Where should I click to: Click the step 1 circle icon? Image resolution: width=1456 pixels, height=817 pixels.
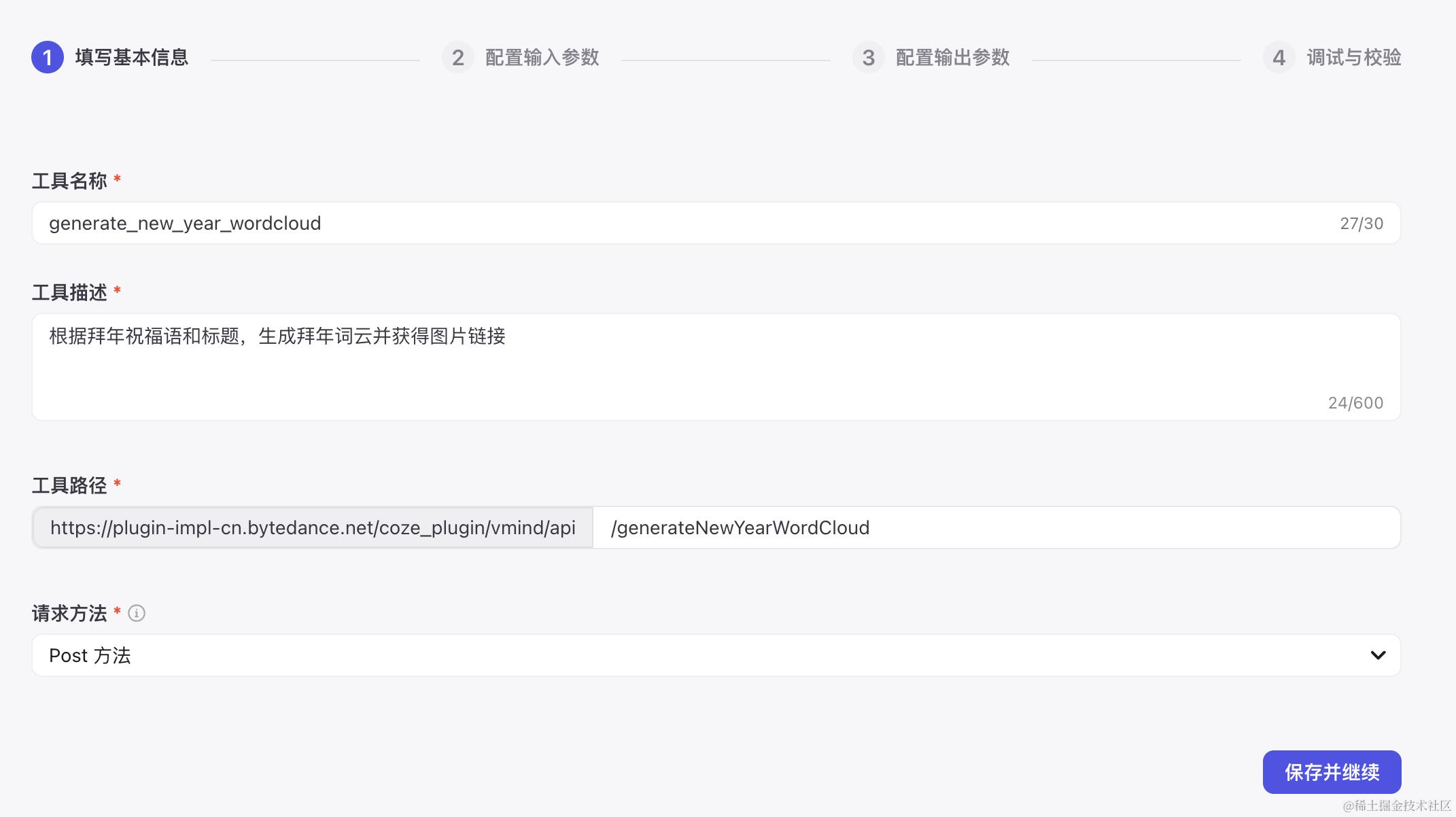pyautogui.click(x=47, y=57)
